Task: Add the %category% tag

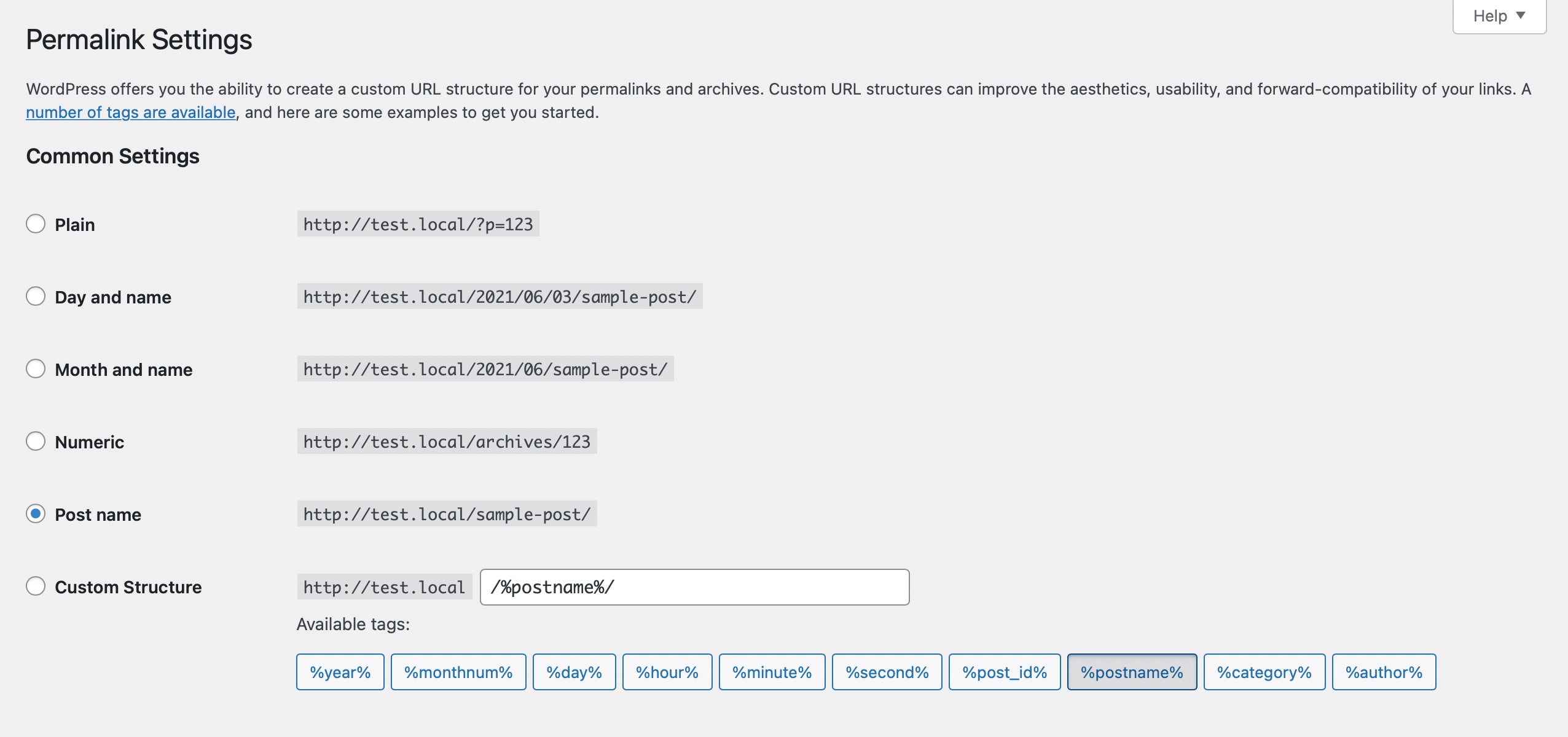Action: (x=1264, y=671)
